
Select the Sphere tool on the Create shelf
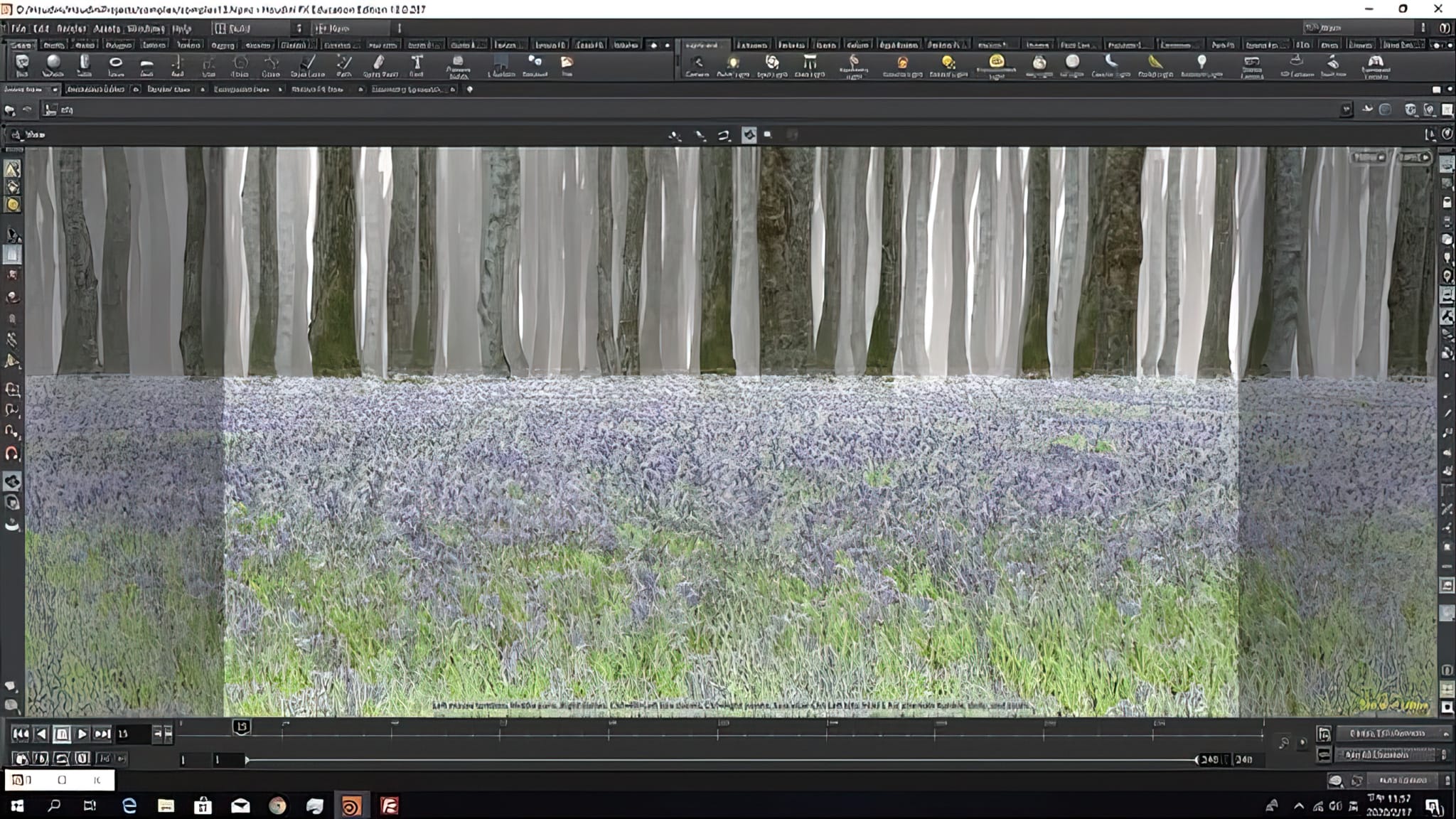point(53,66)
